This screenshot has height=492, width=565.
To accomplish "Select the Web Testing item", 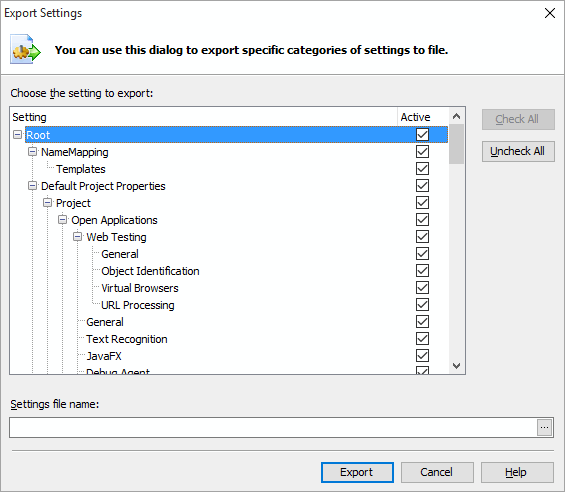I will (116, 237).
